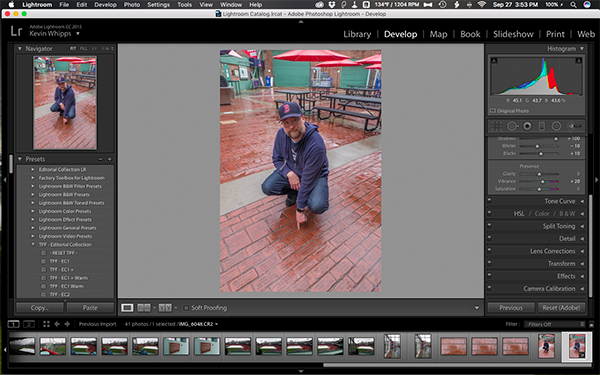Click the Navigator preview image
This screenshot has height=375, width=600.
tap(65, 103)
